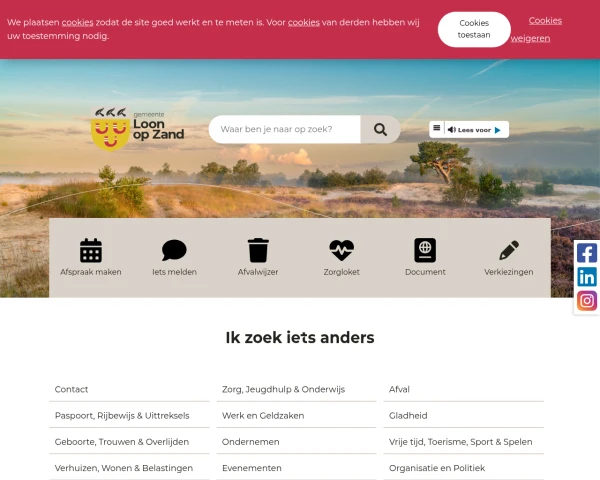Screen dimensions: 600x480
Task: Click the Cookies toestaan button
Action: tap(474, 29)
